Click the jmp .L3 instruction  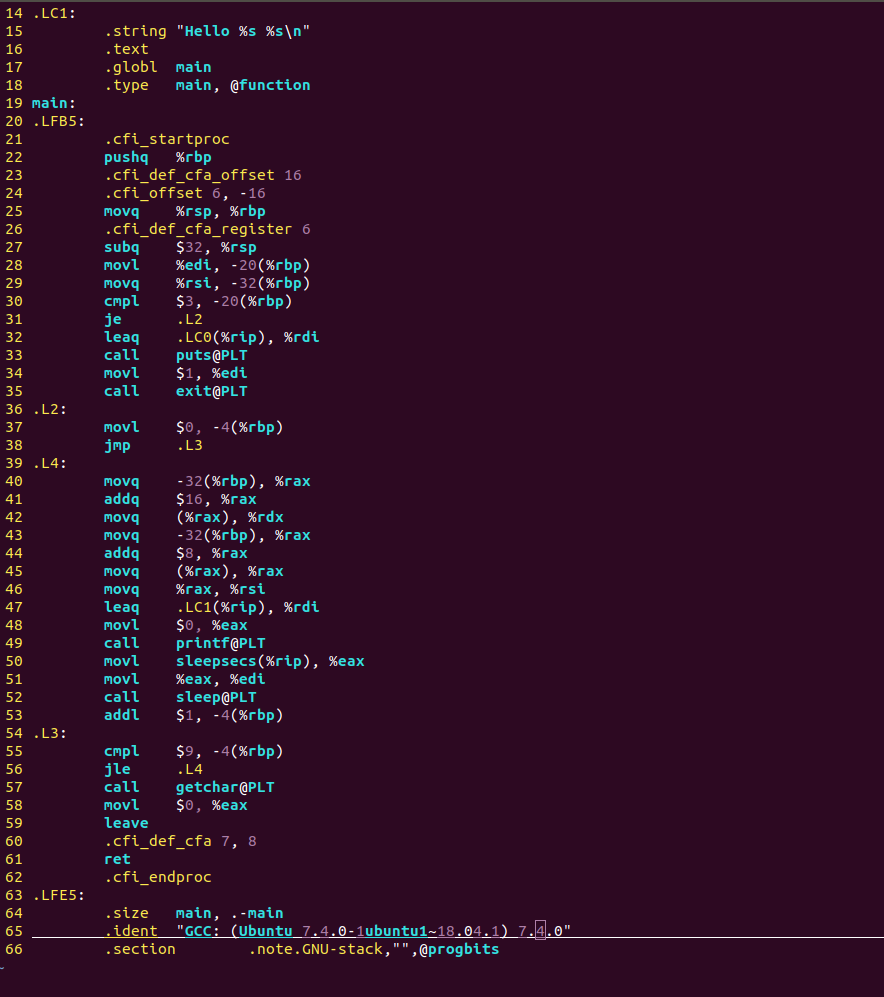click(x=153, y=445)
